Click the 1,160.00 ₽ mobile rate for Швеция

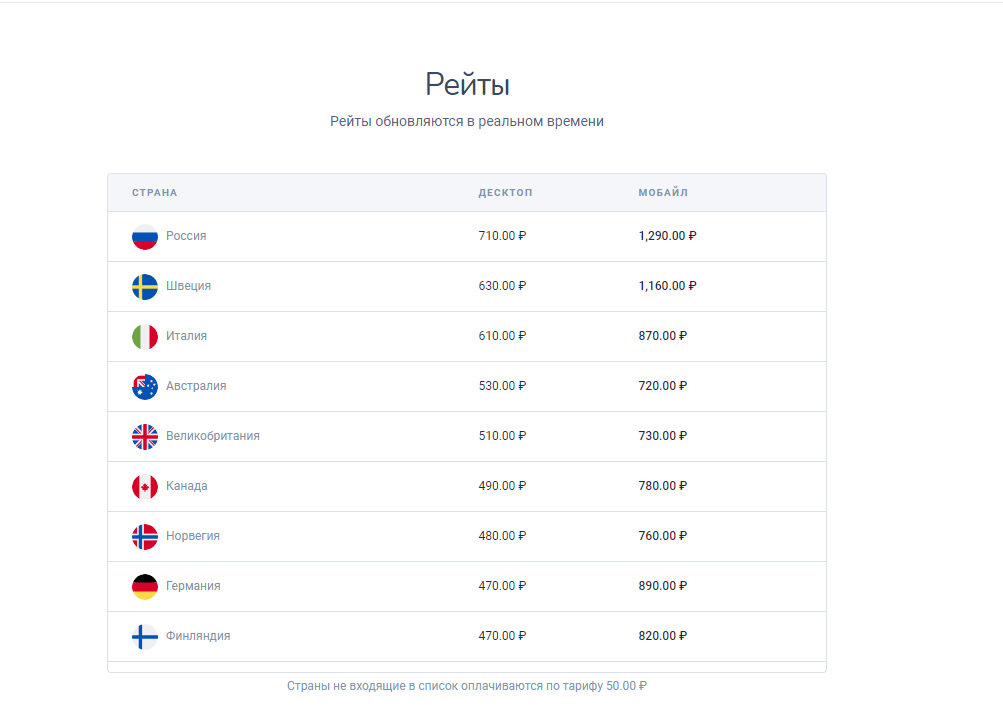pyautogui.click(x=667, y=285)
